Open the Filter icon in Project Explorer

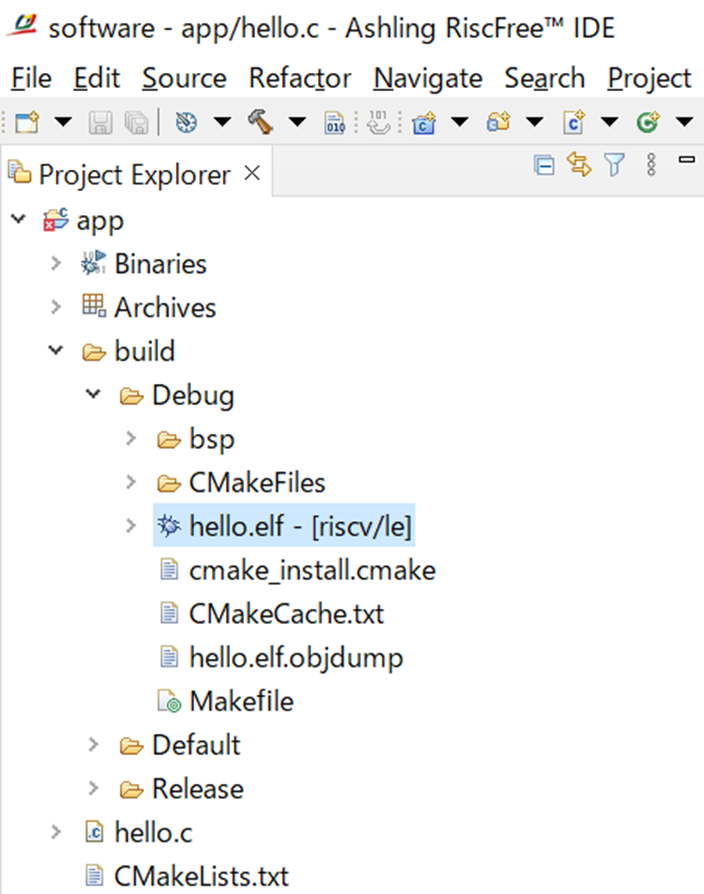tap(614, 163)
